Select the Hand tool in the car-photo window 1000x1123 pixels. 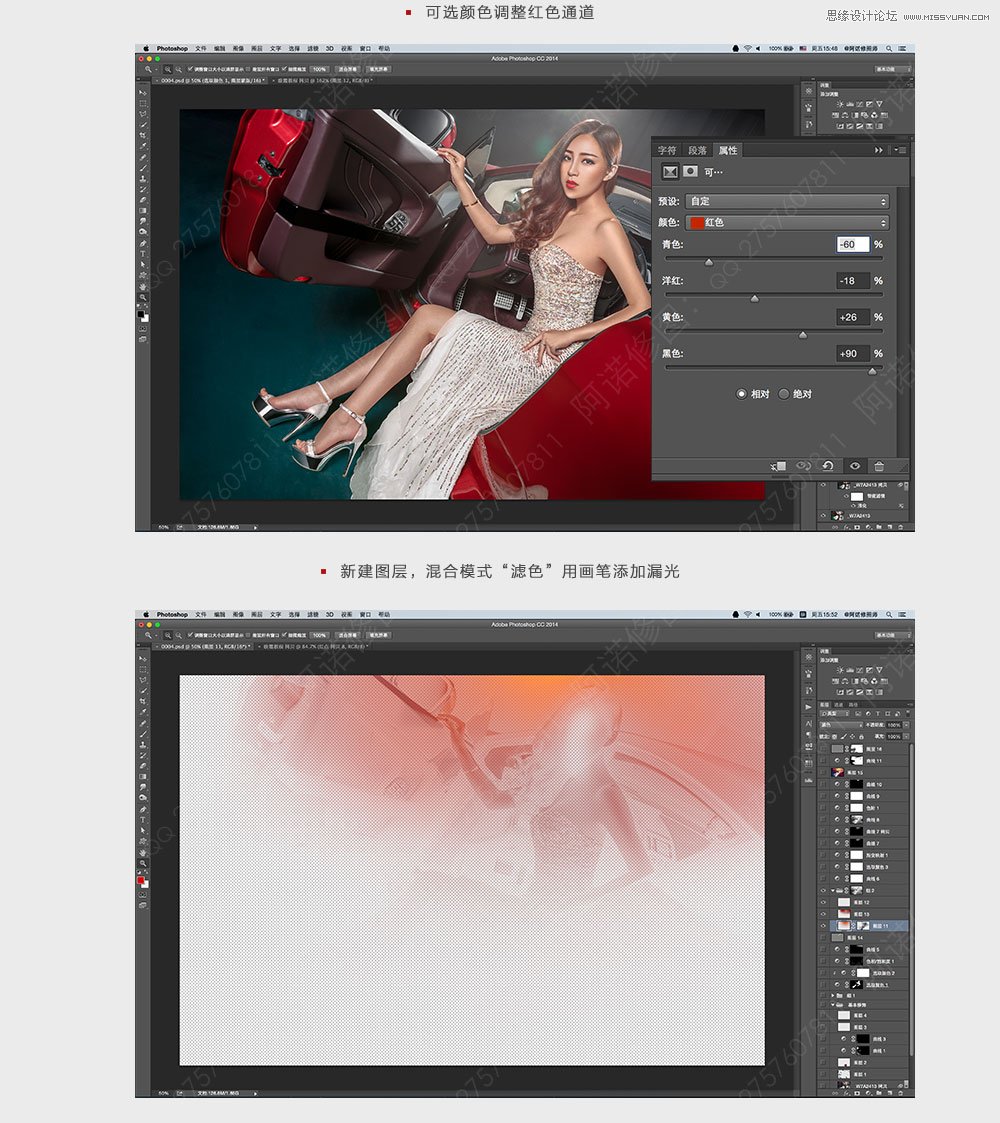(143, 286)
